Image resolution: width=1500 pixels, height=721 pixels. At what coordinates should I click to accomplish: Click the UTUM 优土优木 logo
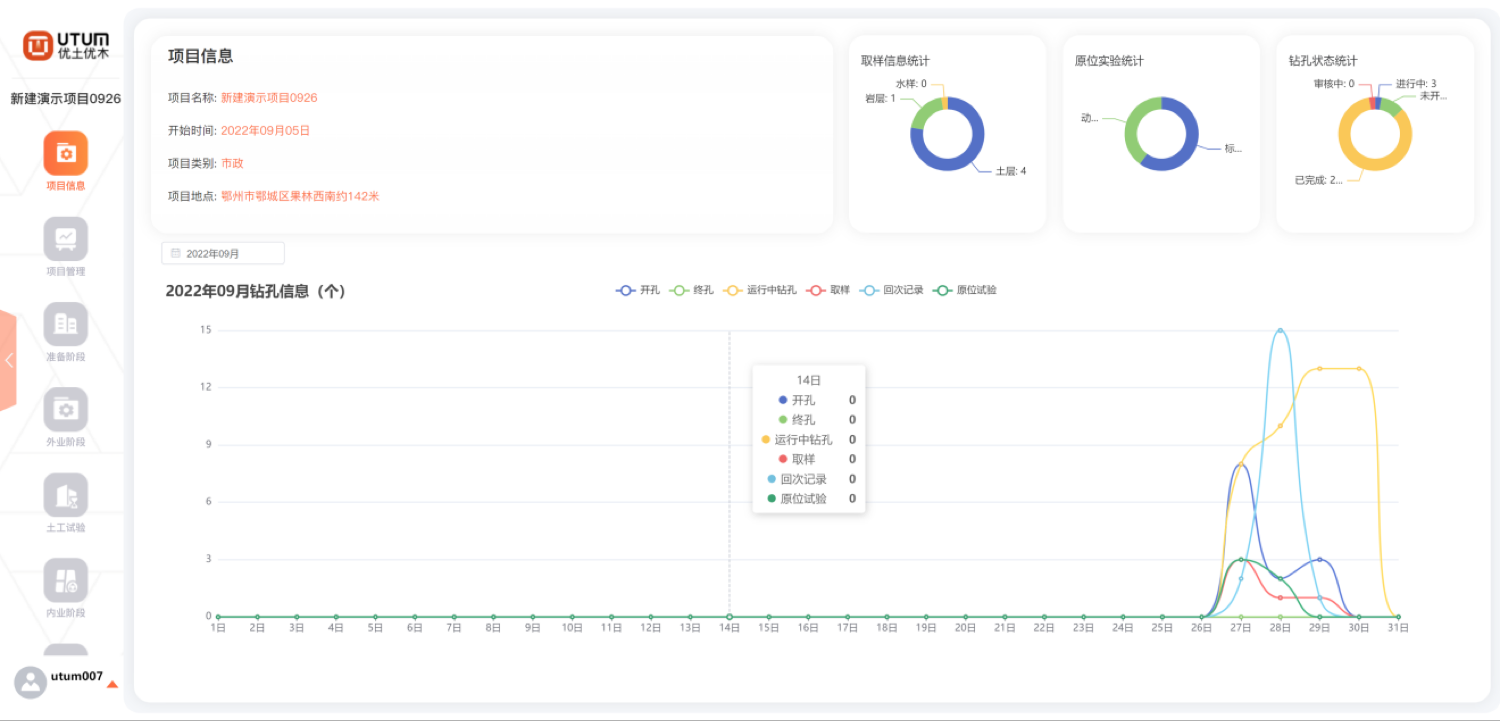coord(67,45)
